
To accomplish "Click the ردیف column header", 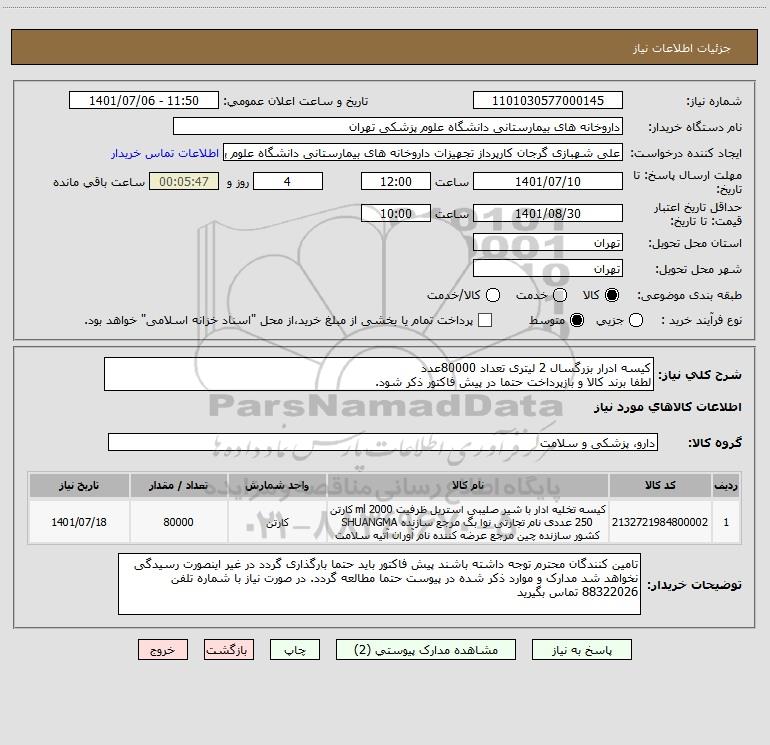I will tap(726, 485).
